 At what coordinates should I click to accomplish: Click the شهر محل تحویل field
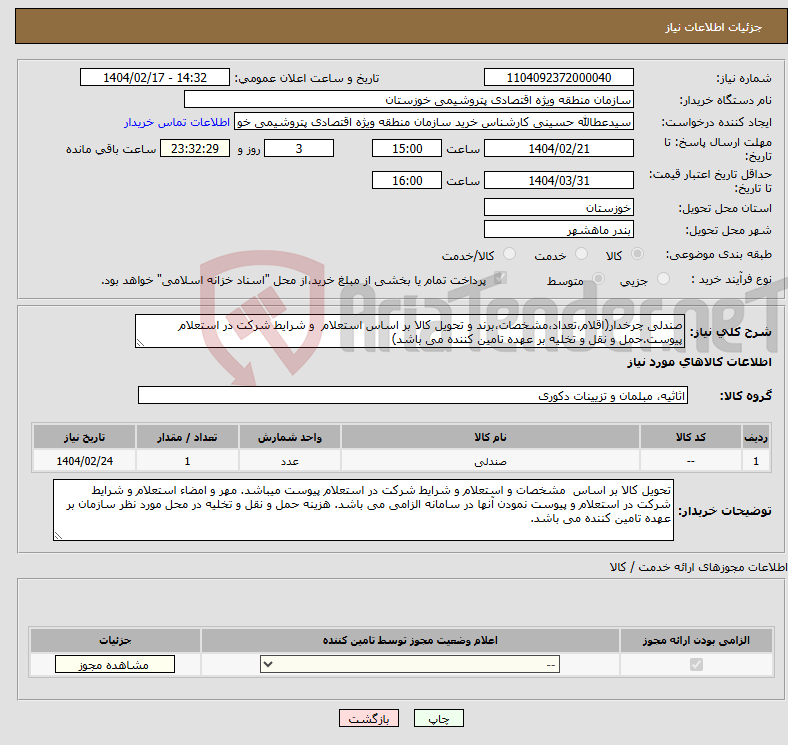558,229
